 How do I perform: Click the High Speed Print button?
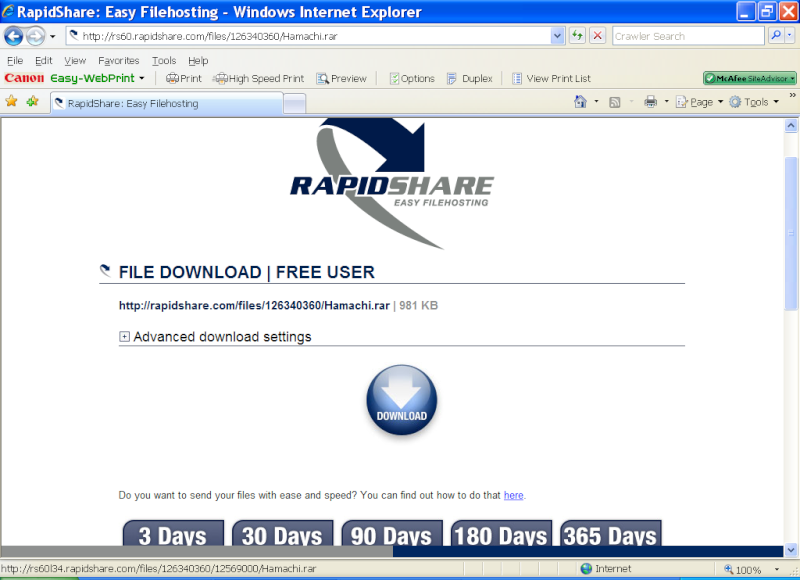point(258,79)
